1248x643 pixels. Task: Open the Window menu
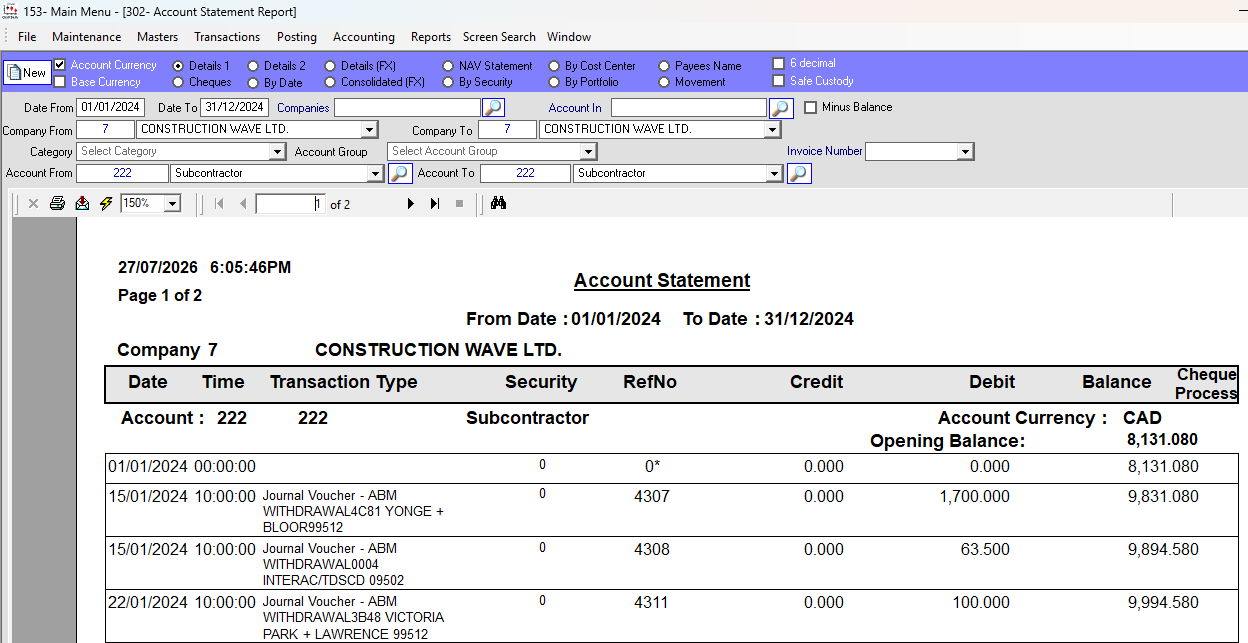(x=569, y=37)
